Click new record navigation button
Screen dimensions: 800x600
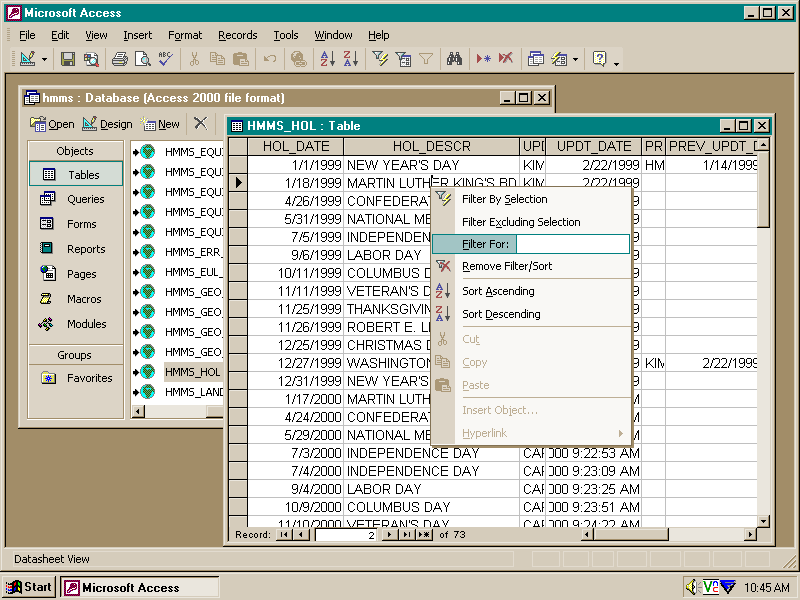coord(424,535)
